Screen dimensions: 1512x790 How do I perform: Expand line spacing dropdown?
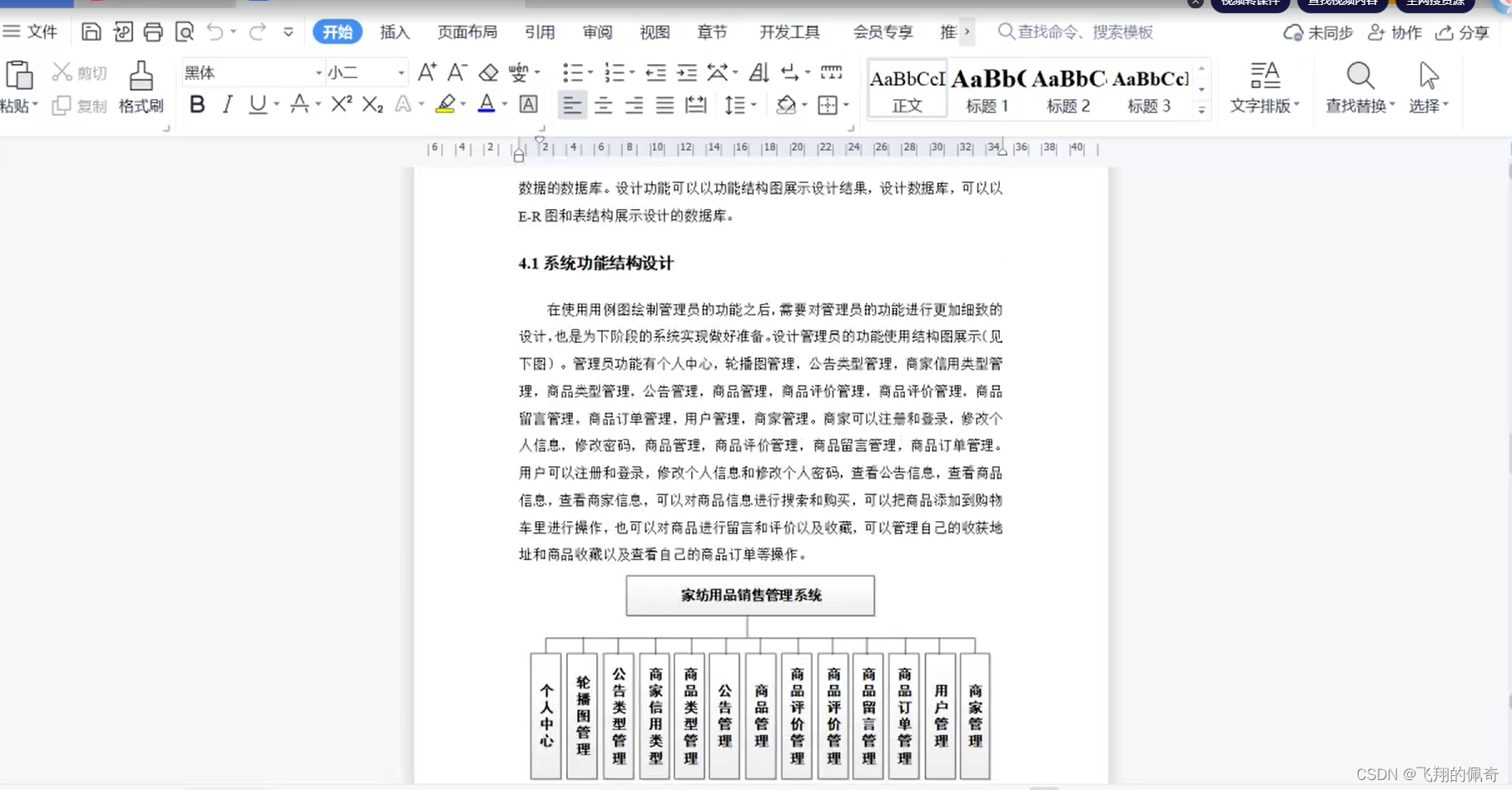tap(754, 105)
